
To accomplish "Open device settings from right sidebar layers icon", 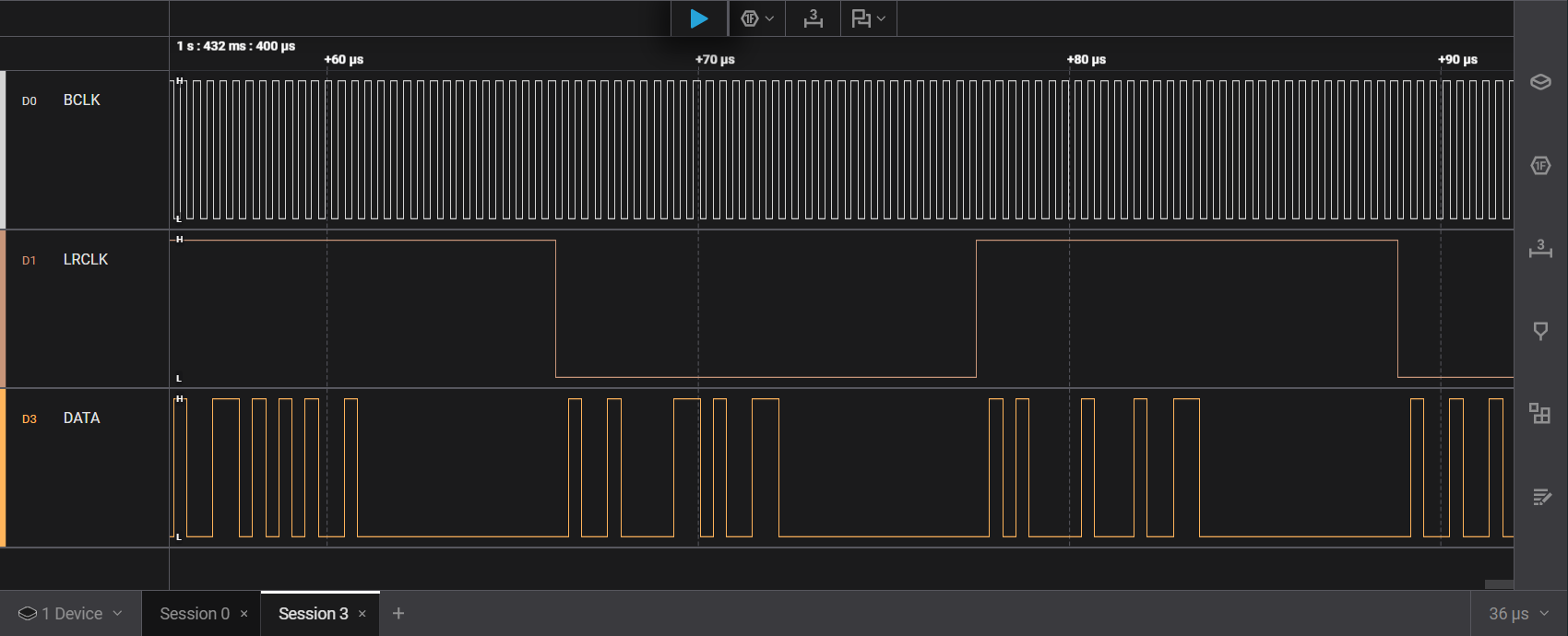I will 1540,82.
